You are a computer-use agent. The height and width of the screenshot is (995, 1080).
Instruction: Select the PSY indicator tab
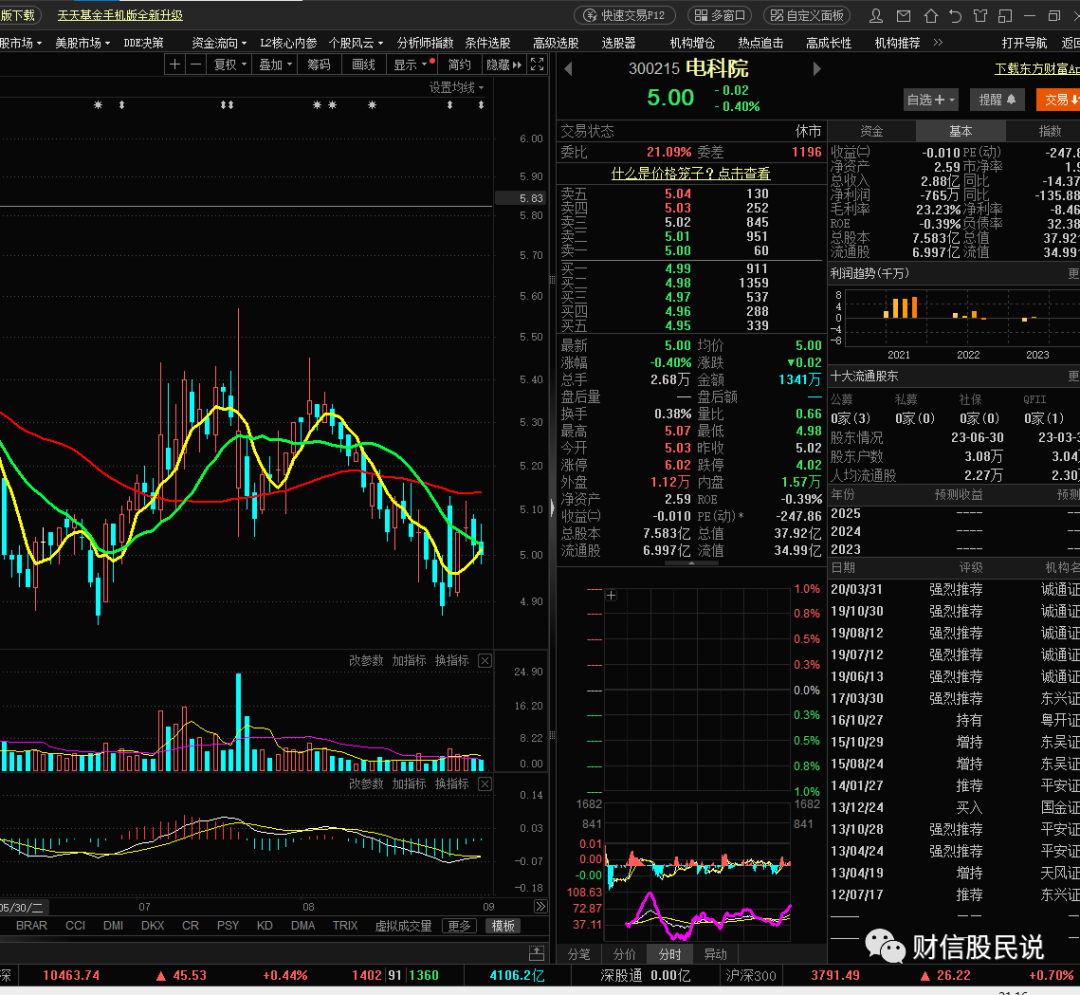point(228,925)
